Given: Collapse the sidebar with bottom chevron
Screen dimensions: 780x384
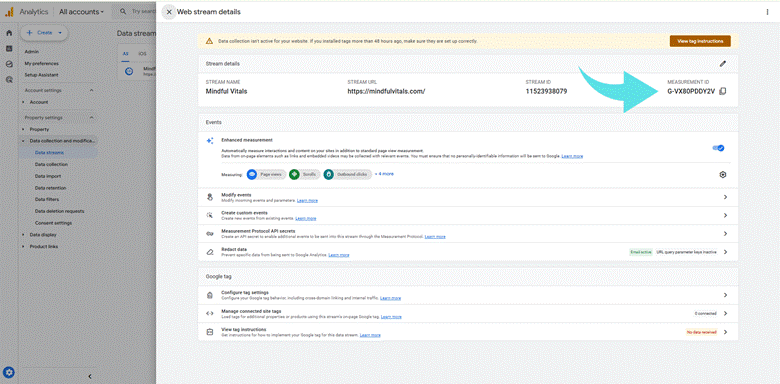Looking at the screenshot, I should [x=90, y=377].
